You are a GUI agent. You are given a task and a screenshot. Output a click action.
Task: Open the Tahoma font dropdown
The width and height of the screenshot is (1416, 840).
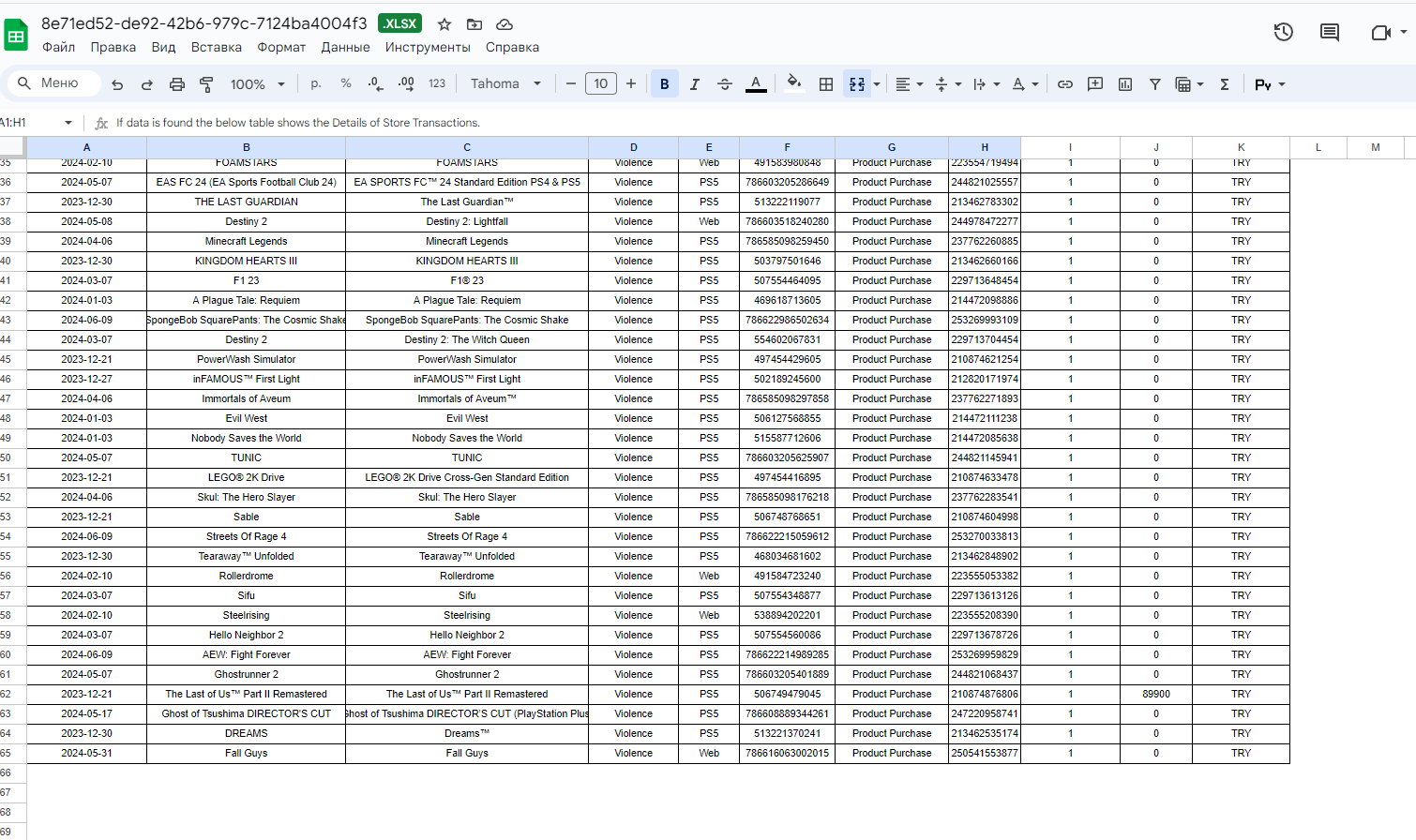[506, 83]
